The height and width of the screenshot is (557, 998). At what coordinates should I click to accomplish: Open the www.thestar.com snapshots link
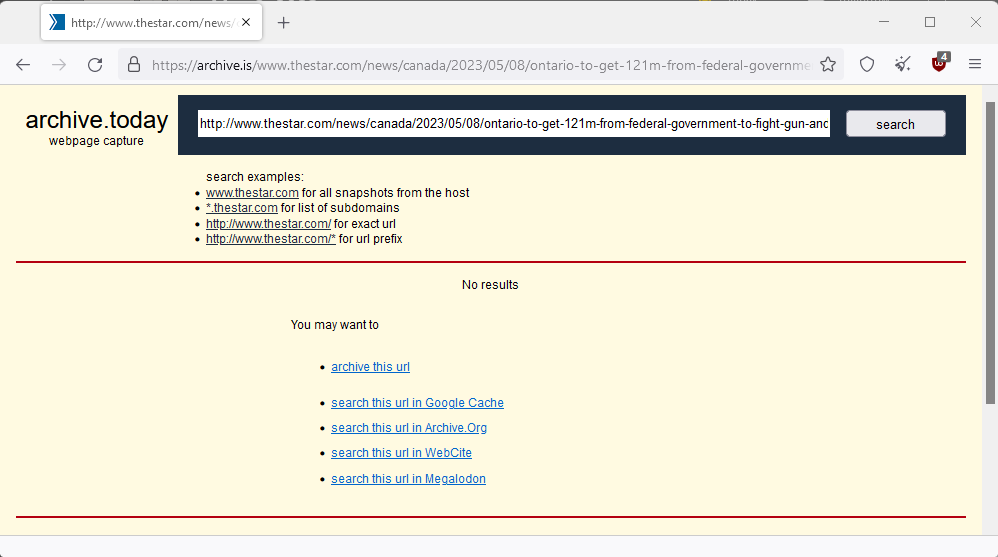[x=252, y=193]
